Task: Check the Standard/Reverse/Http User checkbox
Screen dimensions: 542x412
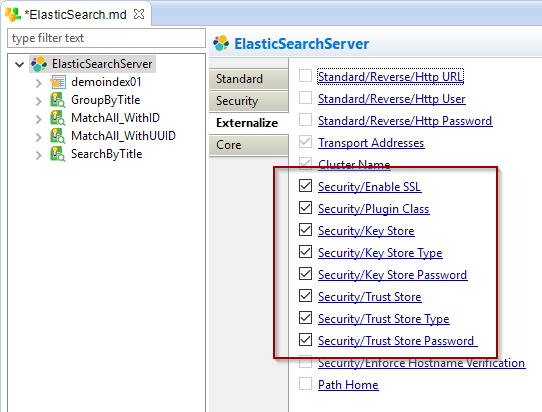Action: [x=306, y=97]
